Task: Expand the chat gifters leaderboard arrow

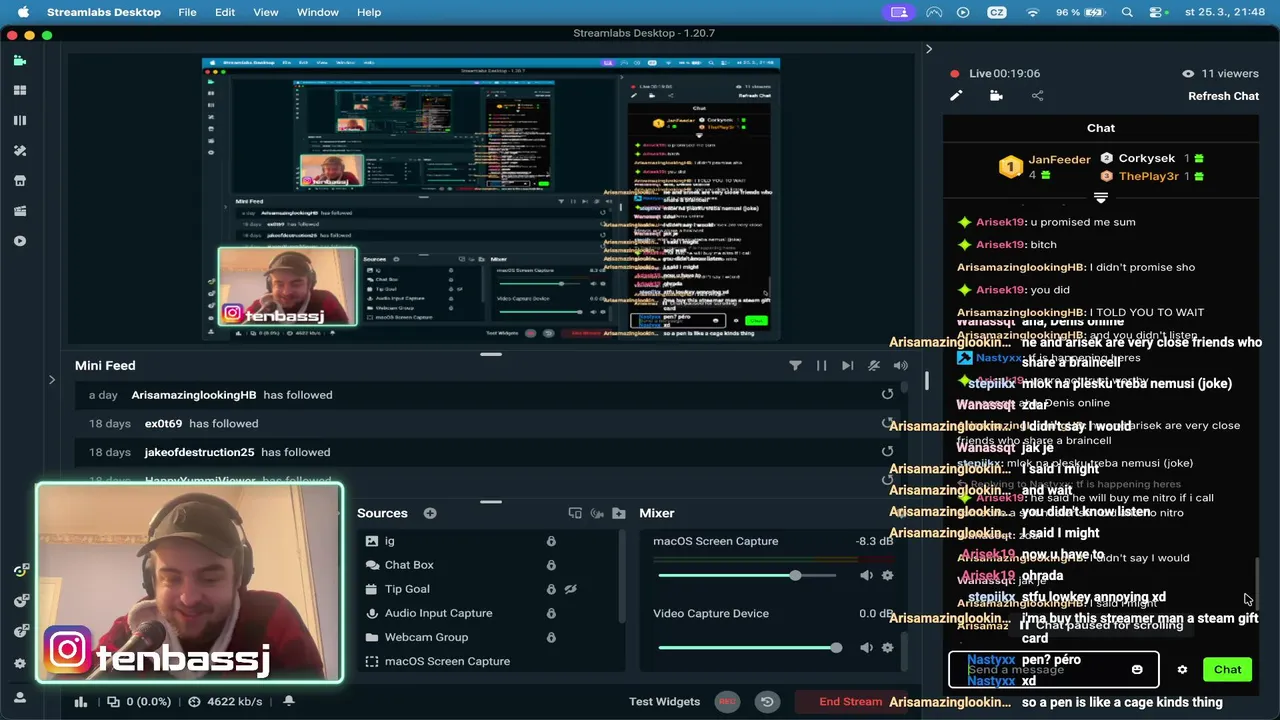Action: tap(1101, 197)
